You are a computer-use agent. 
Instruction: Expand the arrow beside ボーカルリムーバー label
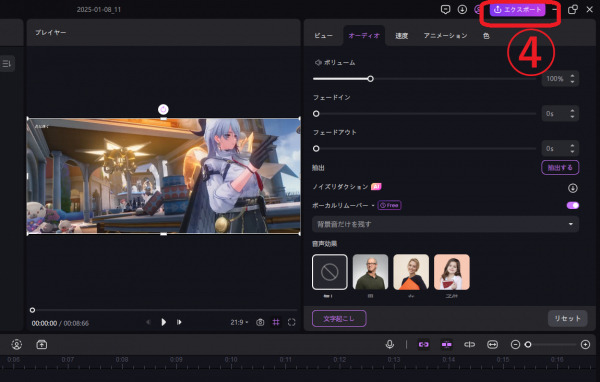[x=373, y=206]
